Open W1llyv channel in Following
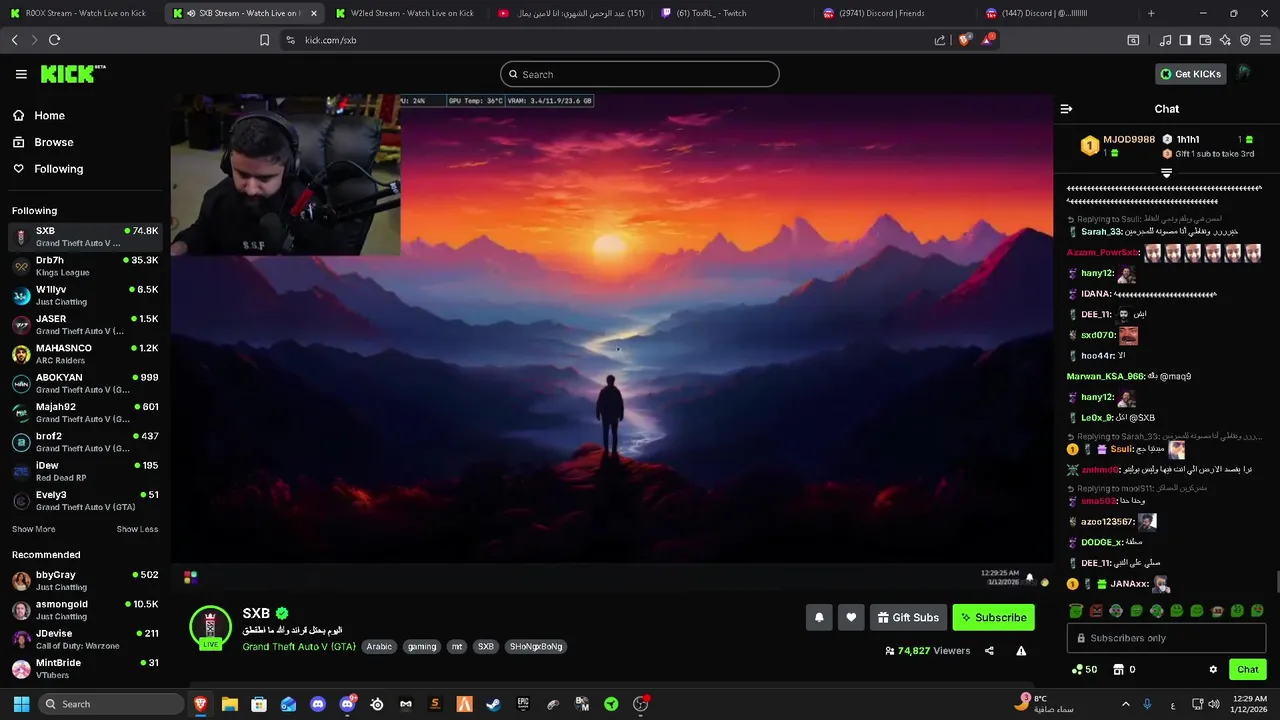 [85, 295]
